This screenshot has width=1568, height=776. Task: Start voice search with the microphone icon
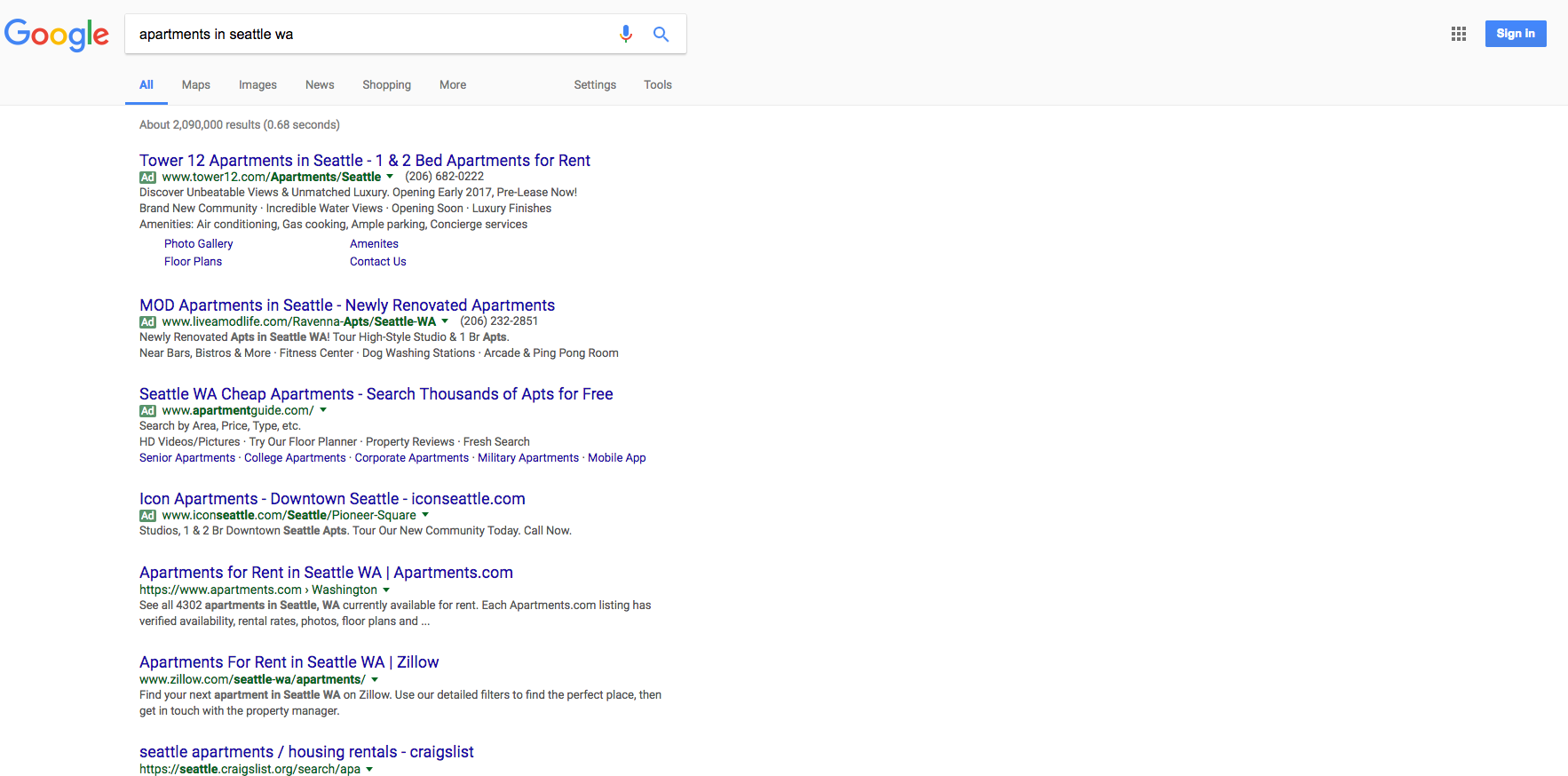tap(626, 34)
